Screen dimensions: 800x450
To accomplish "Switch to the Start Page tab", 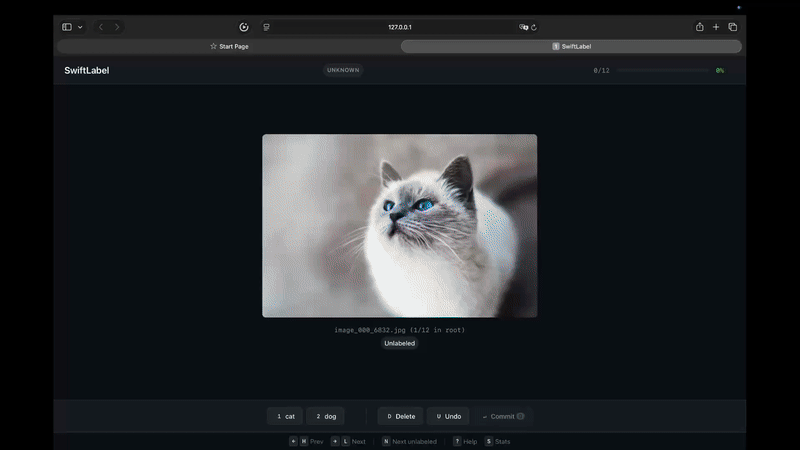I will pyautogui.click(x=229, y=46).
